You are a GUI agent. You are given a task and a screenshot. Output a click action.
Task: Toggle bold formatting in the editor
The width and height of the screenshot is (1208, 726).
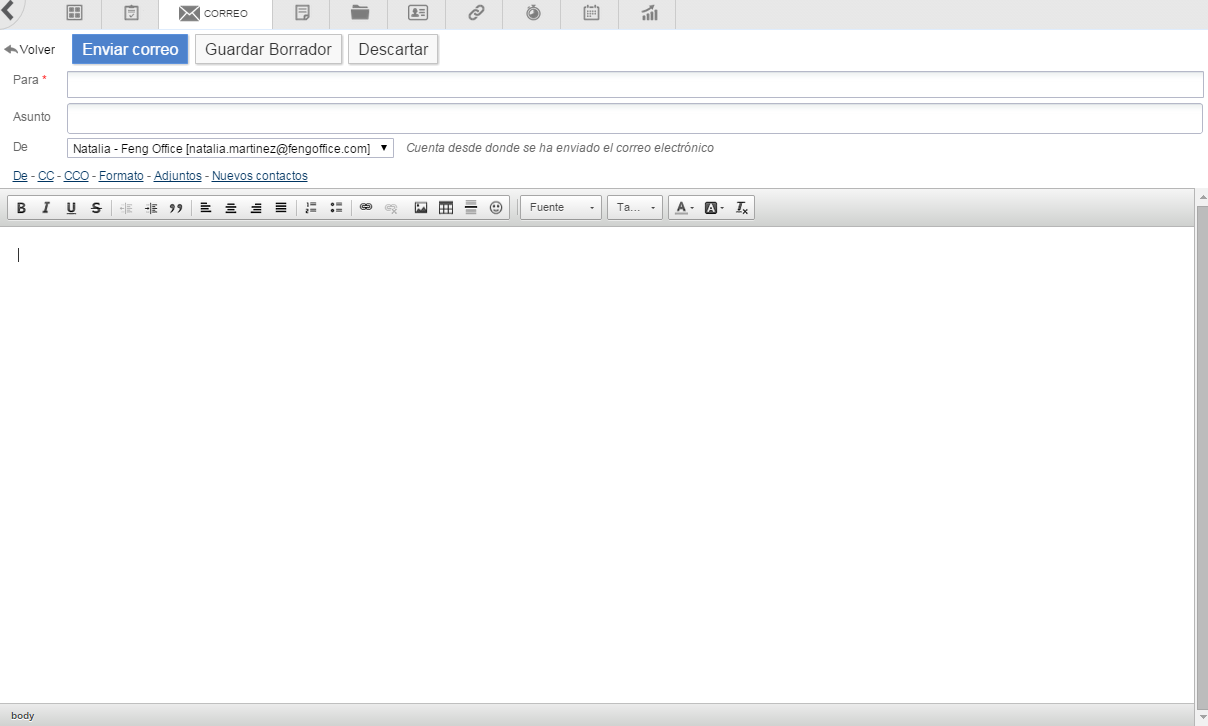point(21,208)
